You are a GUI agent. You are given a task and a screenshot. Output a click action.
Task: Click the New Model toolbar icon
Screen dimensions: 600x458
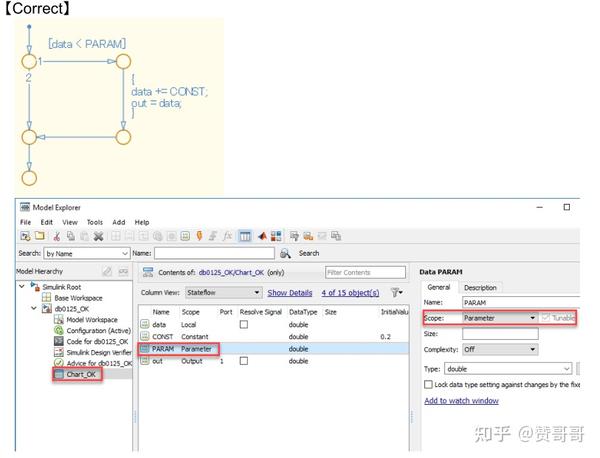click(25, 236)
